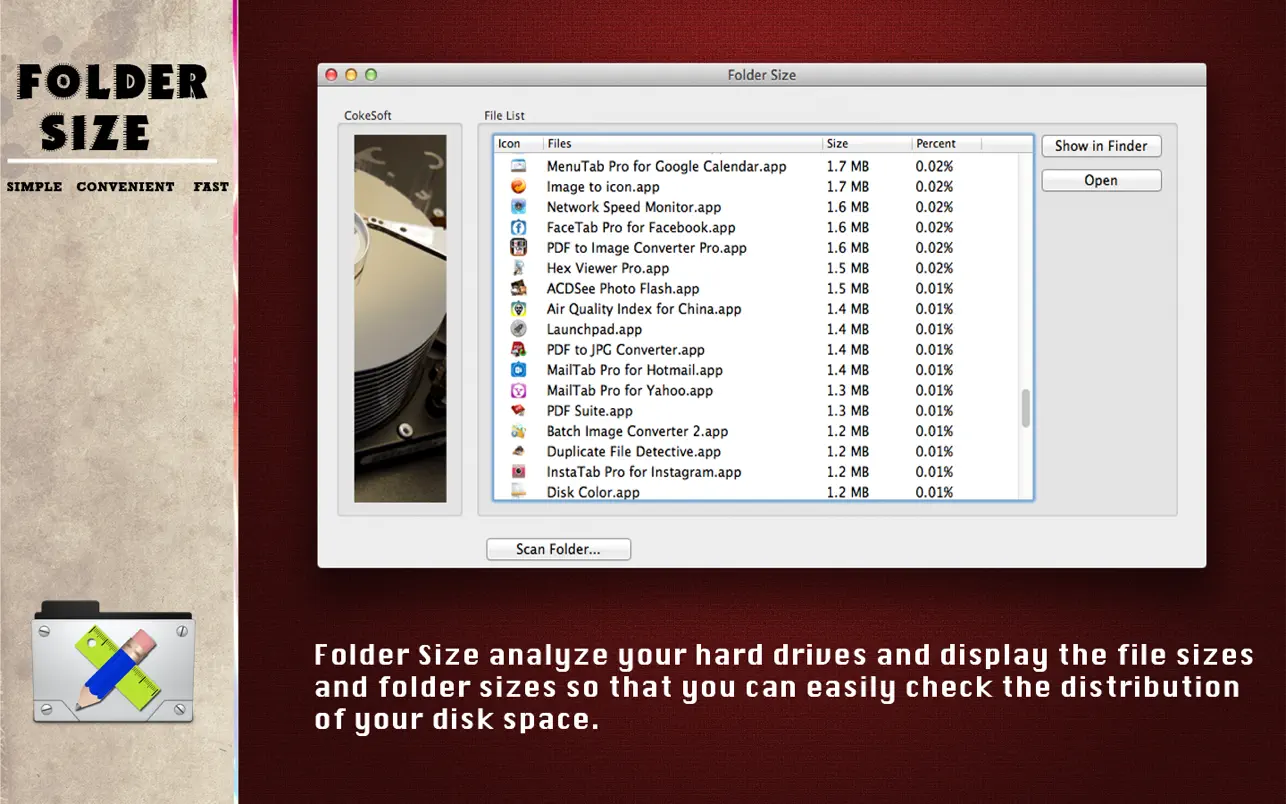Click the Launchpad.app icon

click(x=519, y=329)
